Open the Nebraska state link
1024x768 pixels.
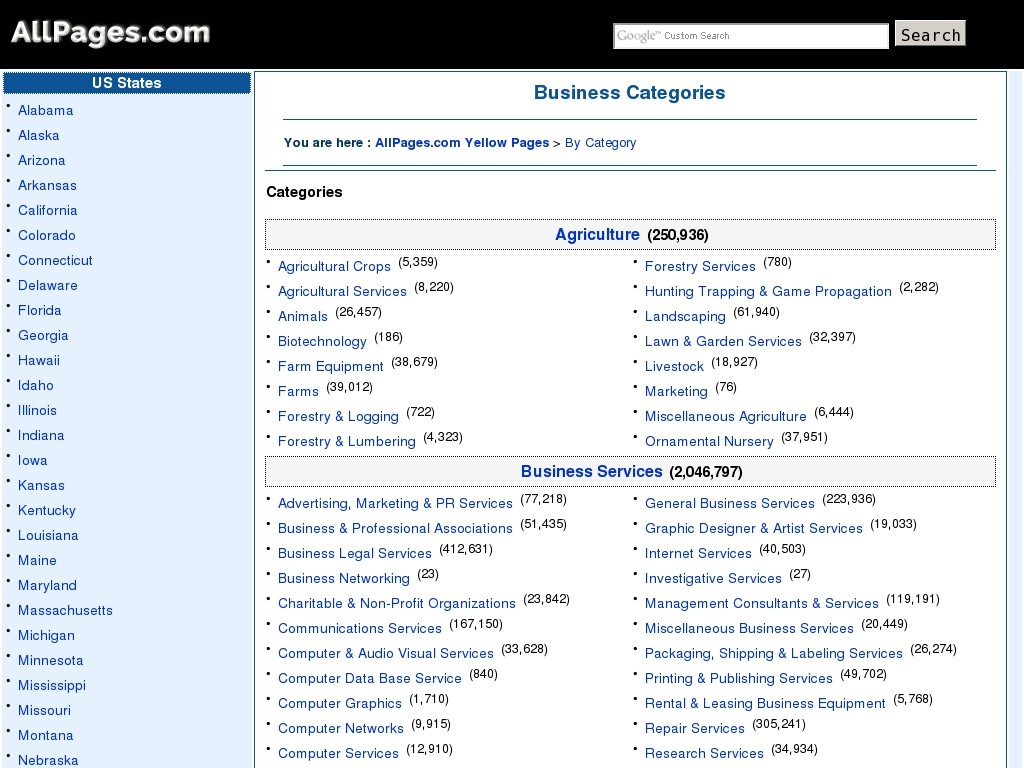48,760
